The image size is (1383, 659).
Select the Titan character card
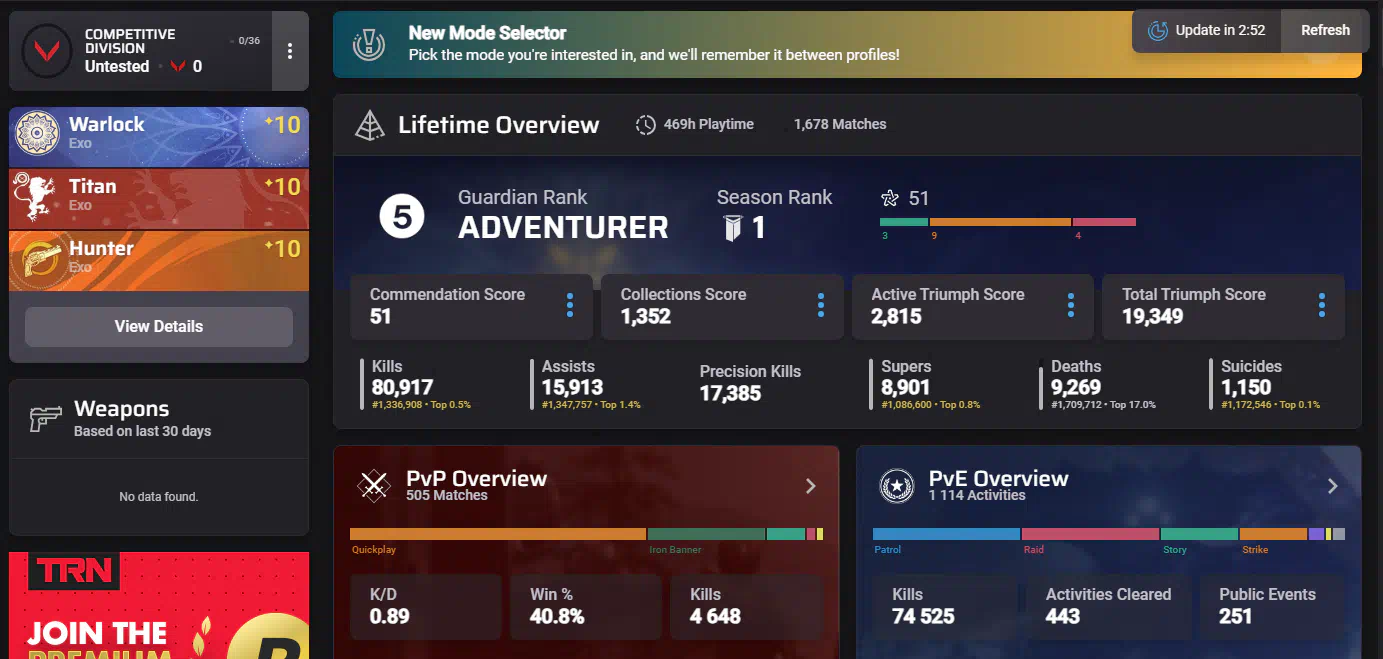coord(159,198)
